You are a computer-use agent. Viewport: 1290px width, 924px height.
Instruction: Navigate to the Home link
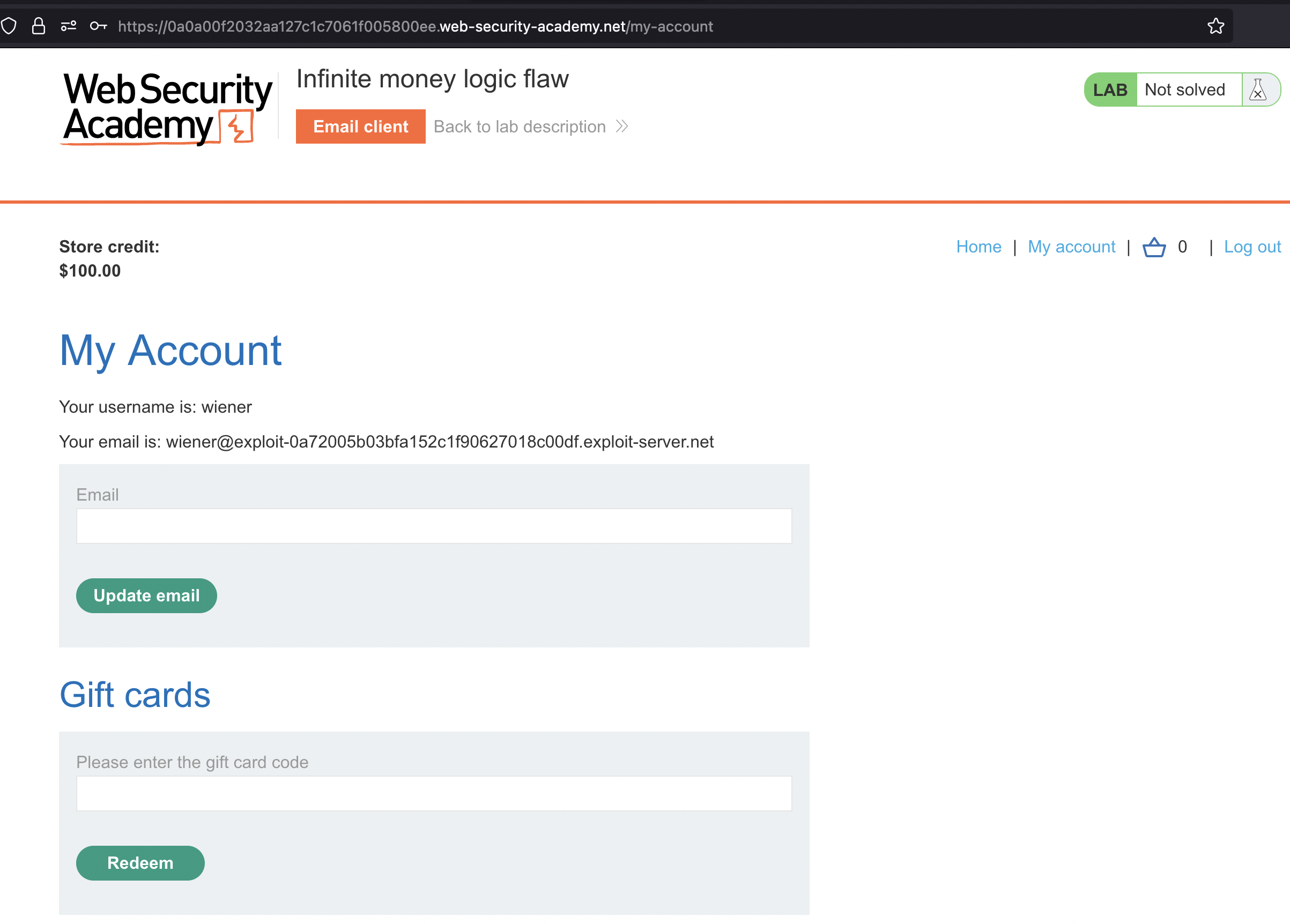[x=978, y=247]
